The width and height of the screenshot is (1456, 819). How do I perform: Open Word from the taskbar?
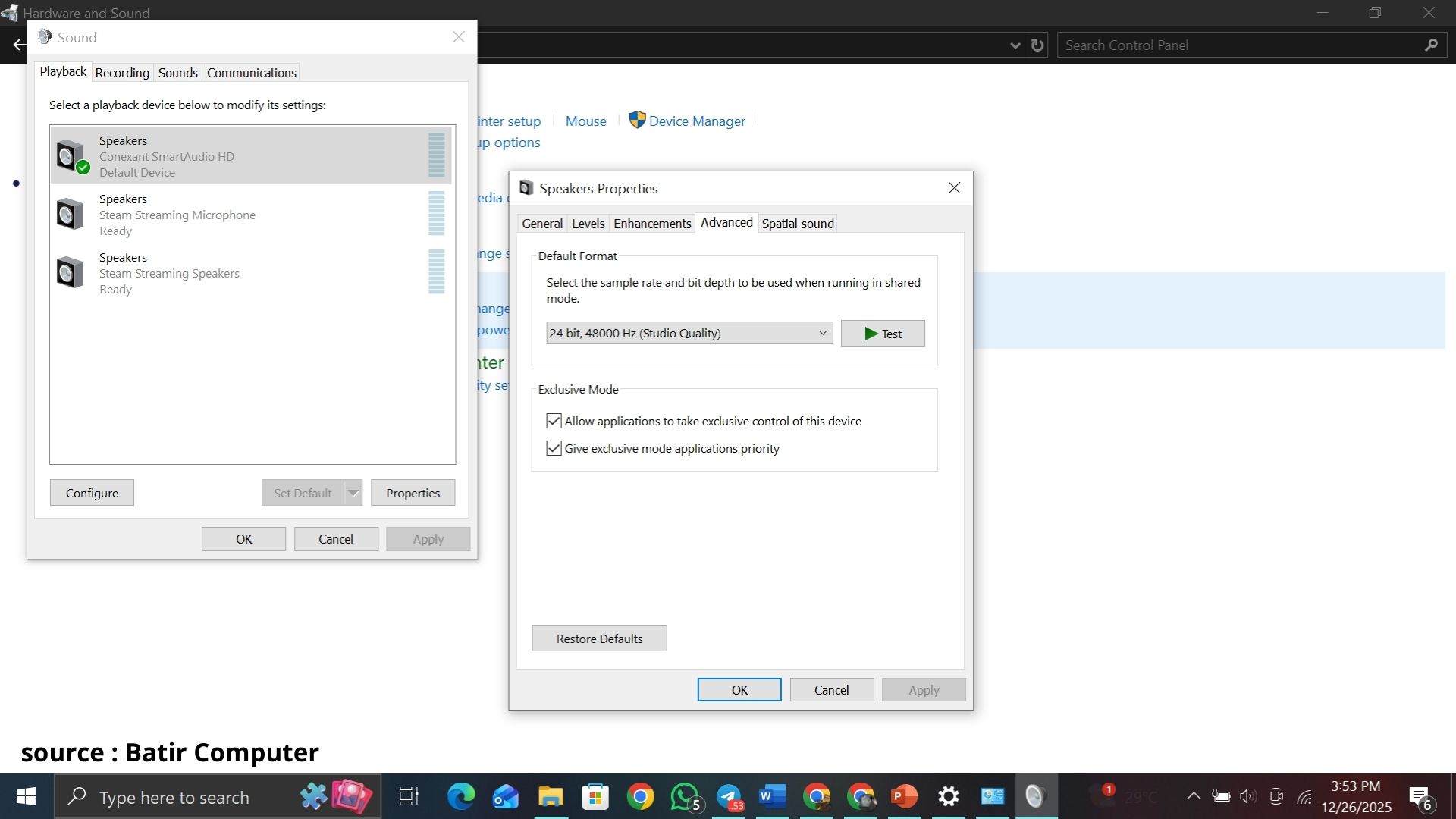(x=772, y=797)
